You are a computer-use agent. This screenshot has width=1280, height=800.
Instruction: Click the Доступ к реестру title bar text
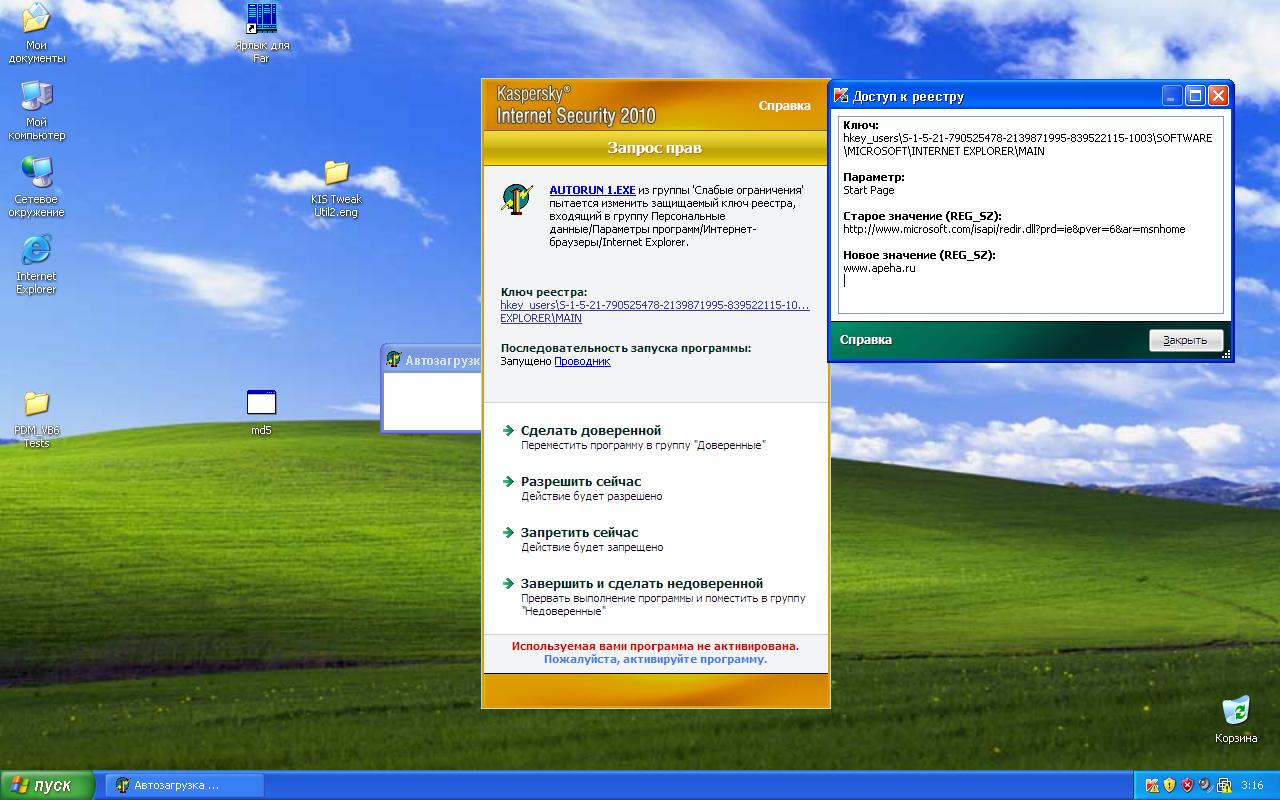click(908, 97)
